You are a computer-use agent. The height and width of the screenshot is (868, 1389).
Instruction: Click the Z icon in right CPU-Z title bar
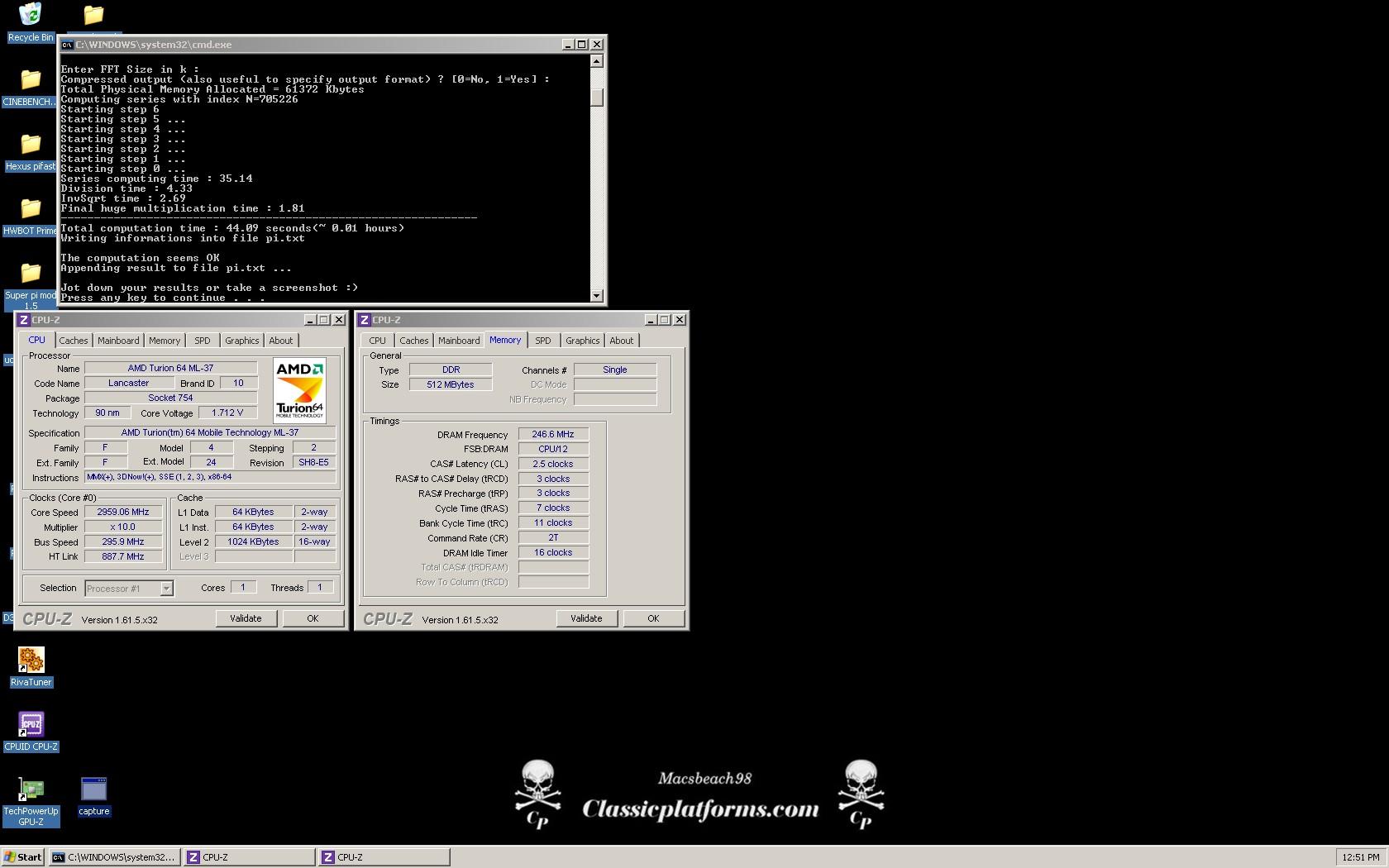click(x=365, y=320)
